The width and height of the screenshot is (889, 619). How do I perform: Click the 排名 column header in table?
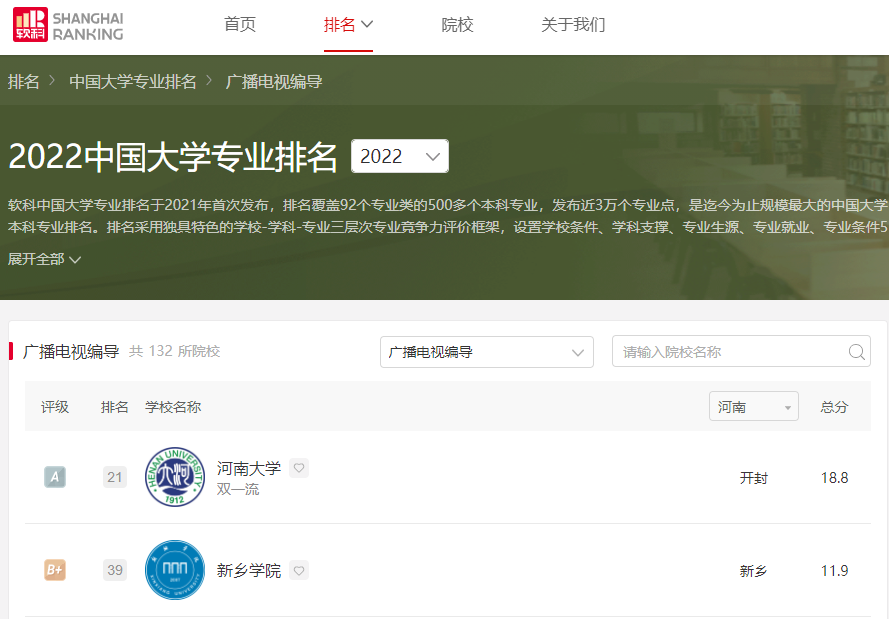click(115, 407)
